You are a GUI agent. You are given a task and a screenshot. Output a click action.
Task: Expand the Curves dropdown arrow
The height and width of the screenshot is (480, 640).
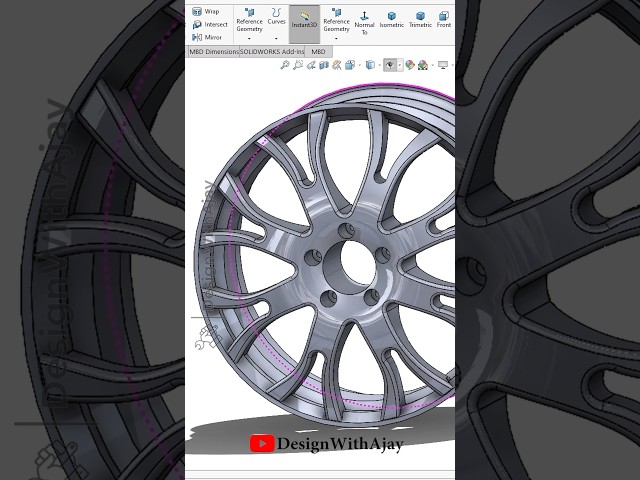tap(276, 38)
